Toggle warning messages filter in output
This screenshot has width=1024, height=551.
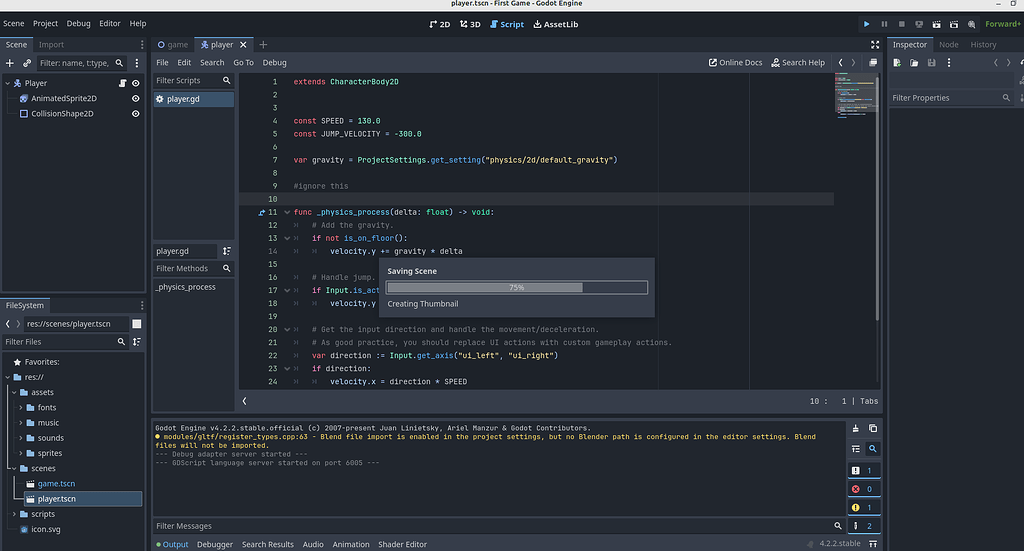pos(863,507)
